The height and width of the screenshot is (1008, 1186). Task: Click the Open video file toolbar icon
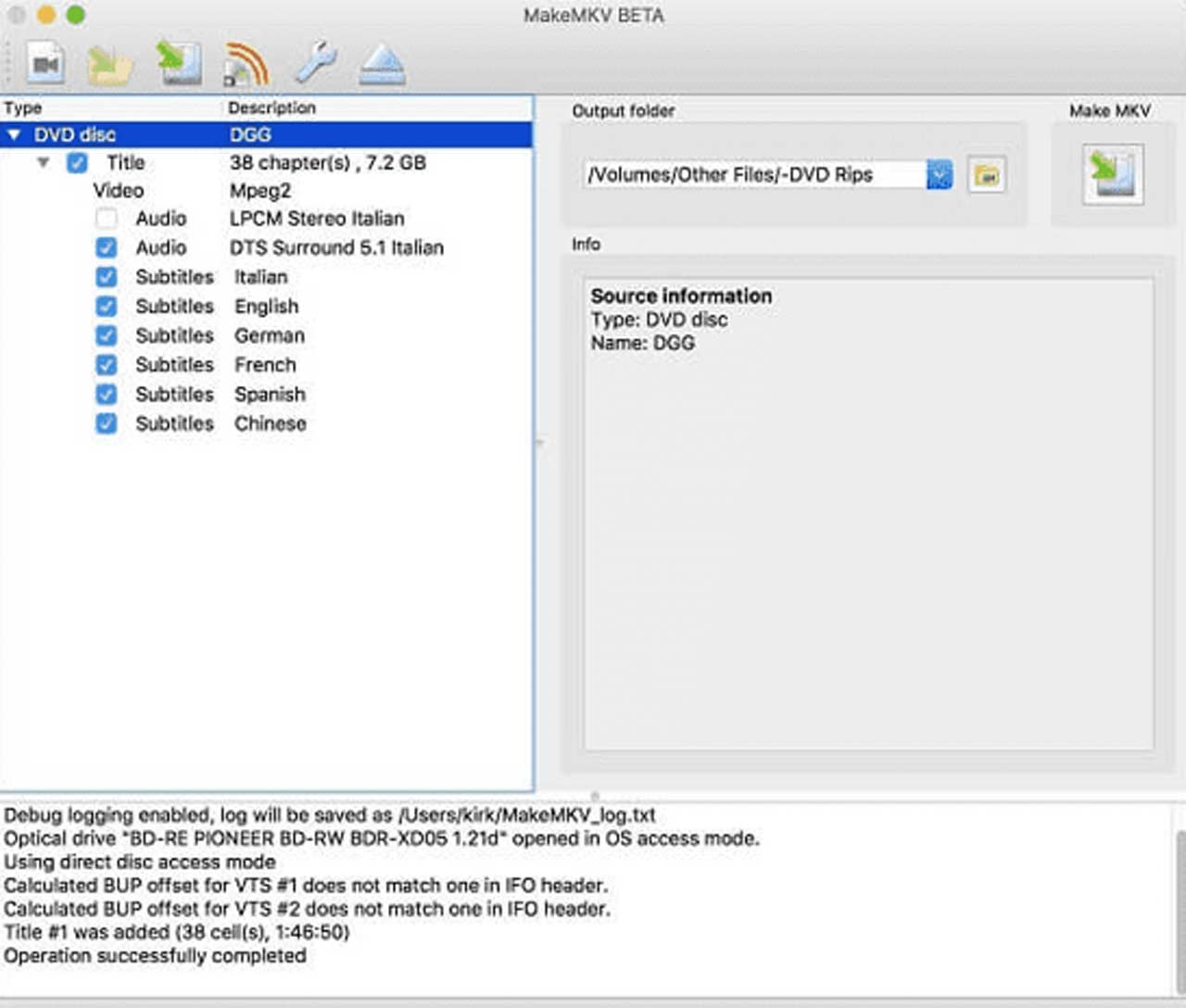45,64
